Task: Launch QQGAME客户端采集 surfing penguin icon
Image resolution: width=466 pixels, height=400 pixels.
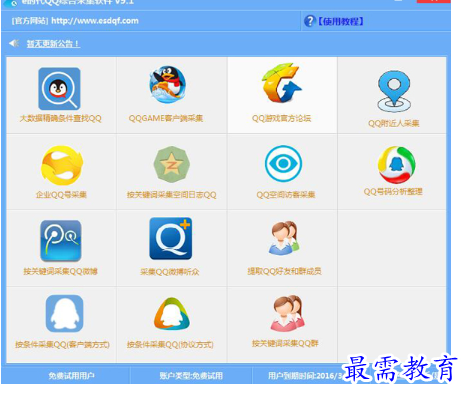Action: click(168, 84)
